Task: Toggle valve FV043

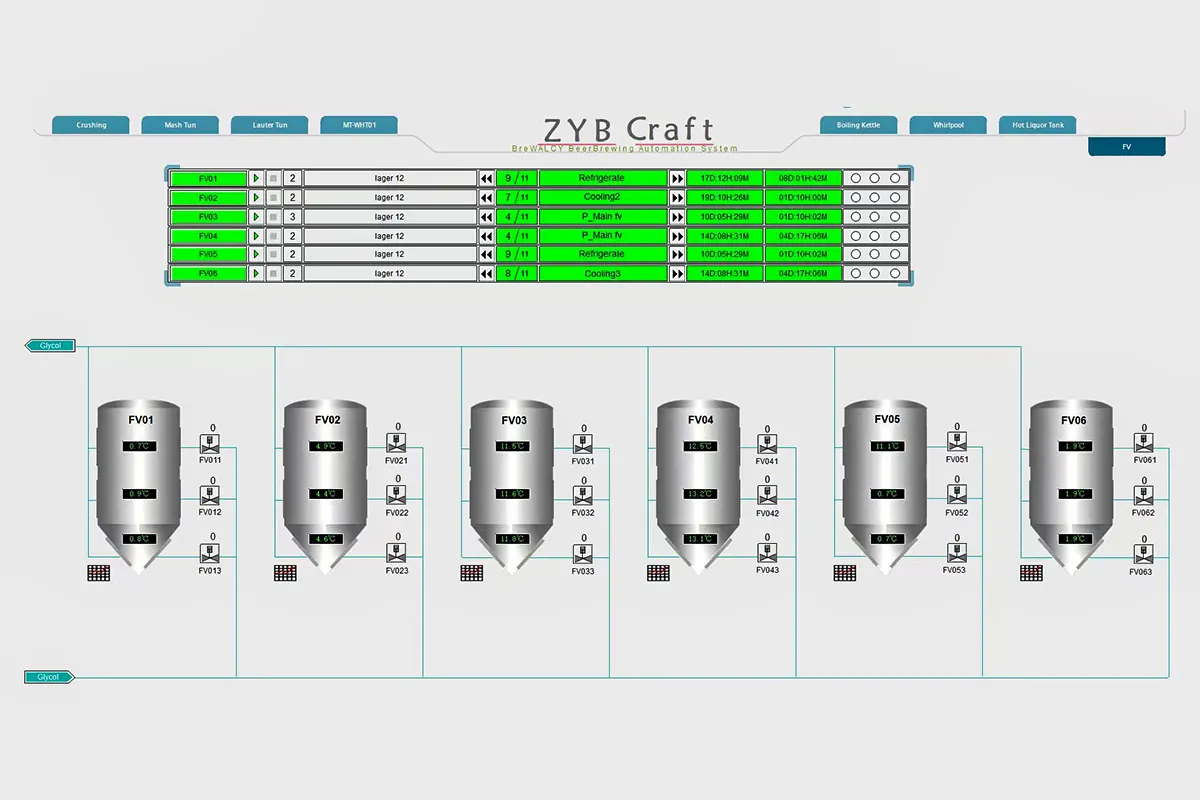Action: pyautogui.click(x=768, y=554)
